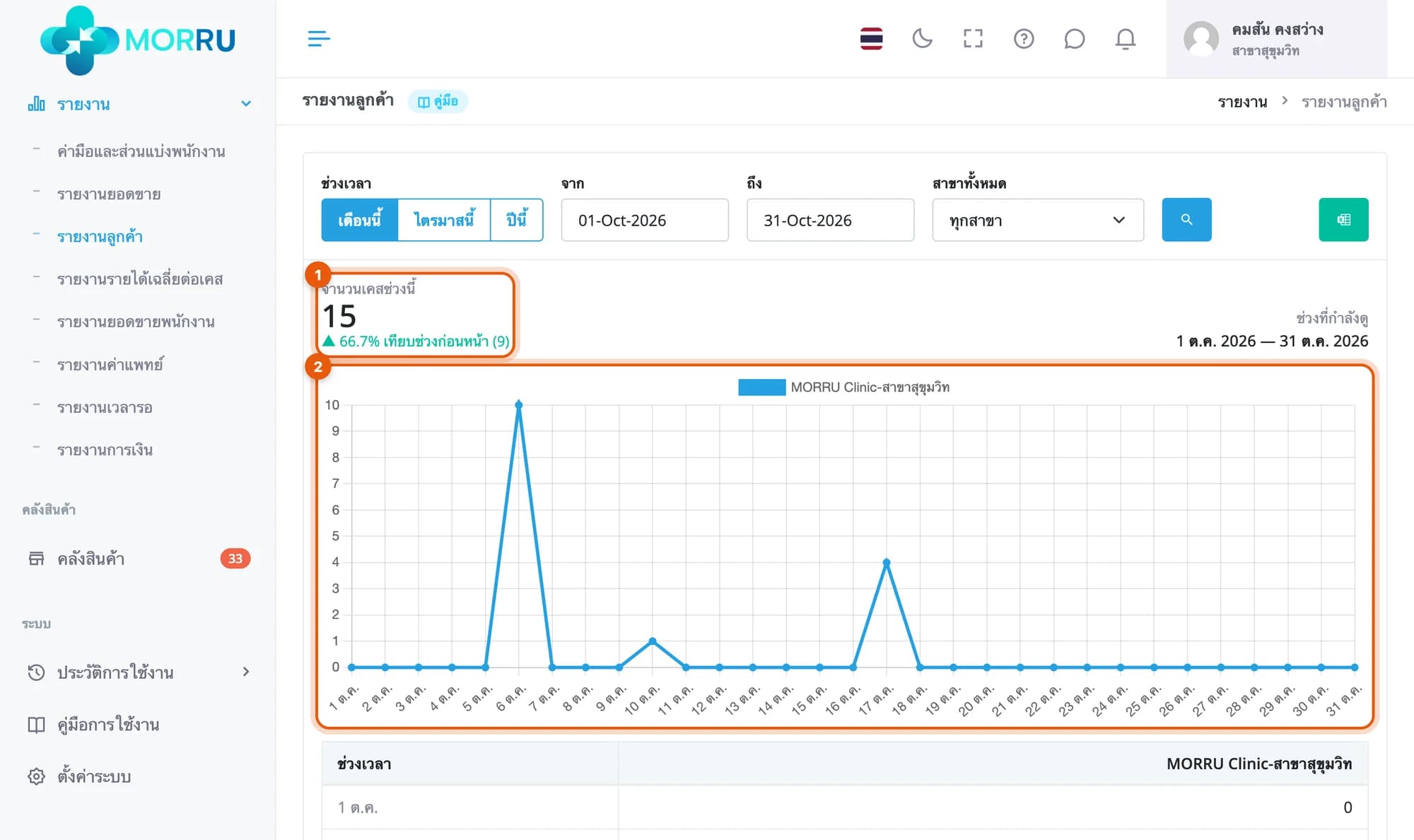Image resolution: width=1414 pixels, height=840 pixels.
Task: Open รายงานยอดขาย in sidebar
Action: pos(109,194)
